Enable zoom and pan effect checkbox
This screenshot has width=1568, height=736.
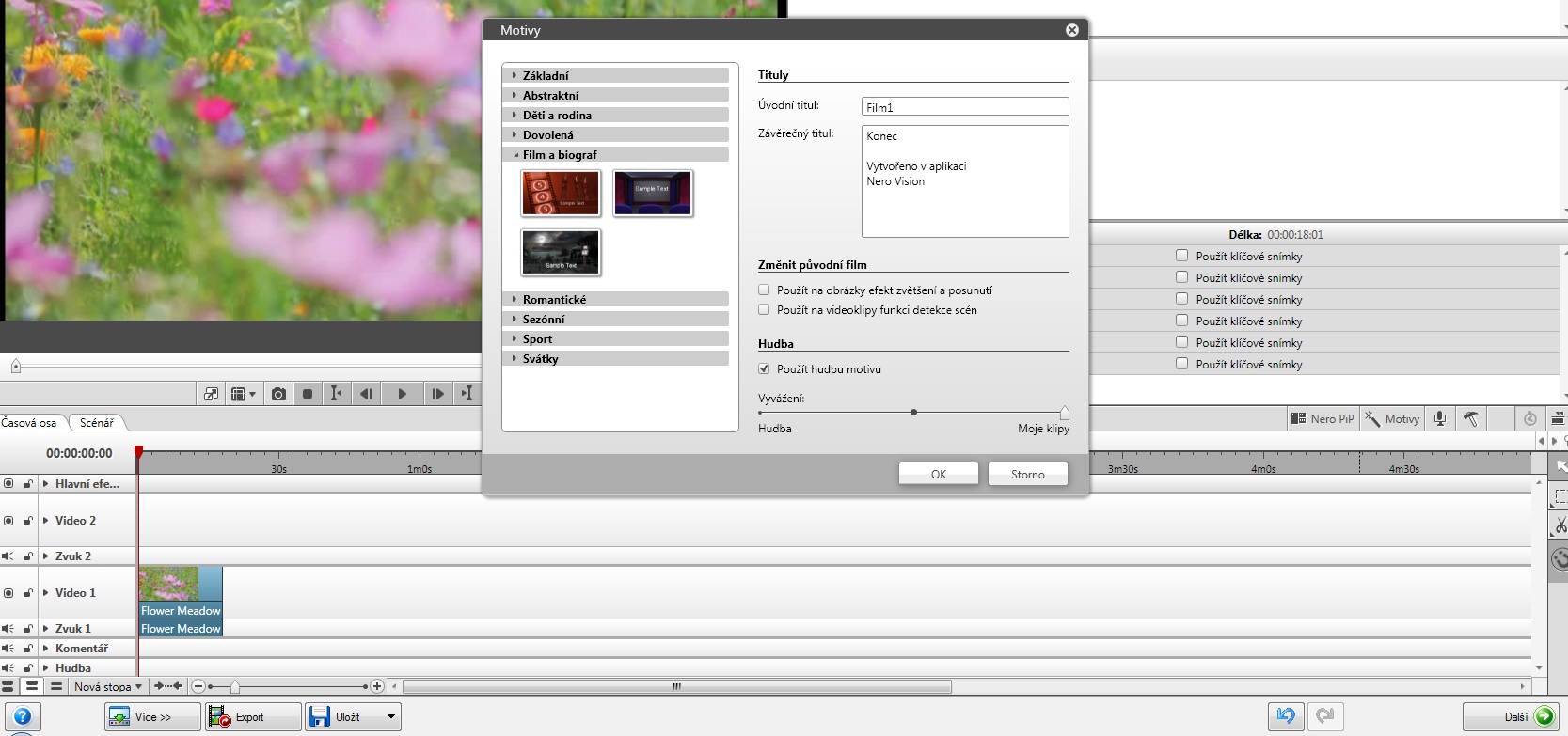coord(764,290)
